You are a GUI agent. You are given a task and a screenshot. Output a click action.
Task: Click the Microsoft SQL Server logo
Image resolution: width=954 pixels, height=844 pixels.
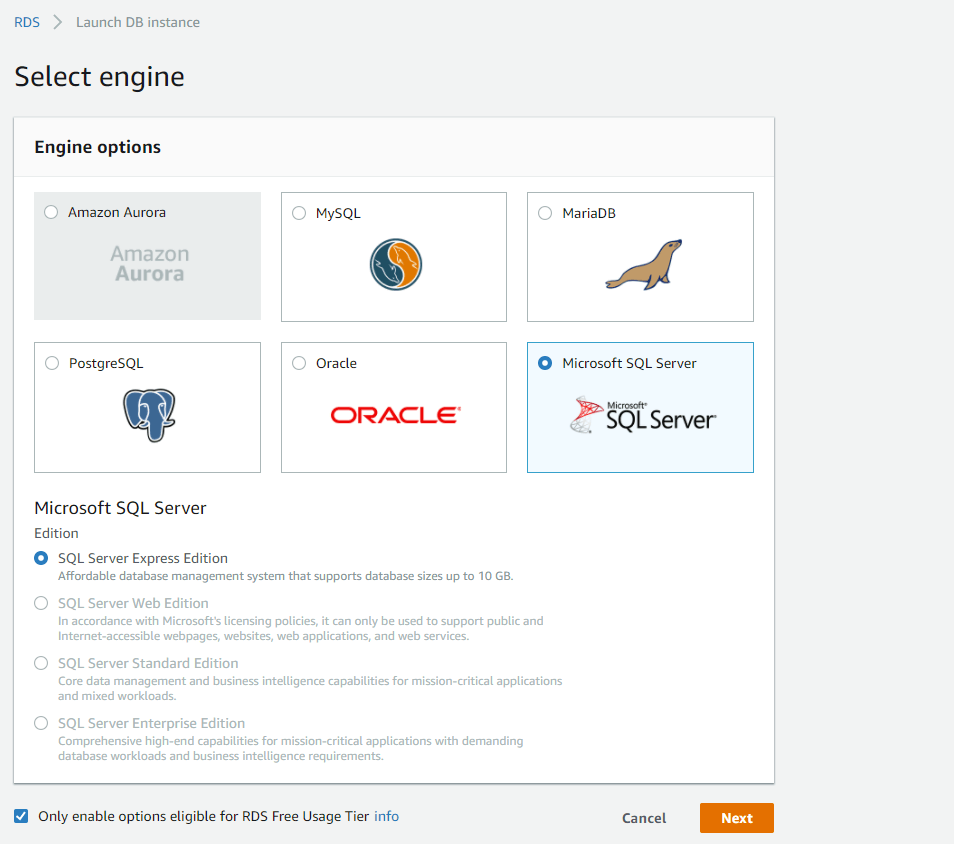643,414
